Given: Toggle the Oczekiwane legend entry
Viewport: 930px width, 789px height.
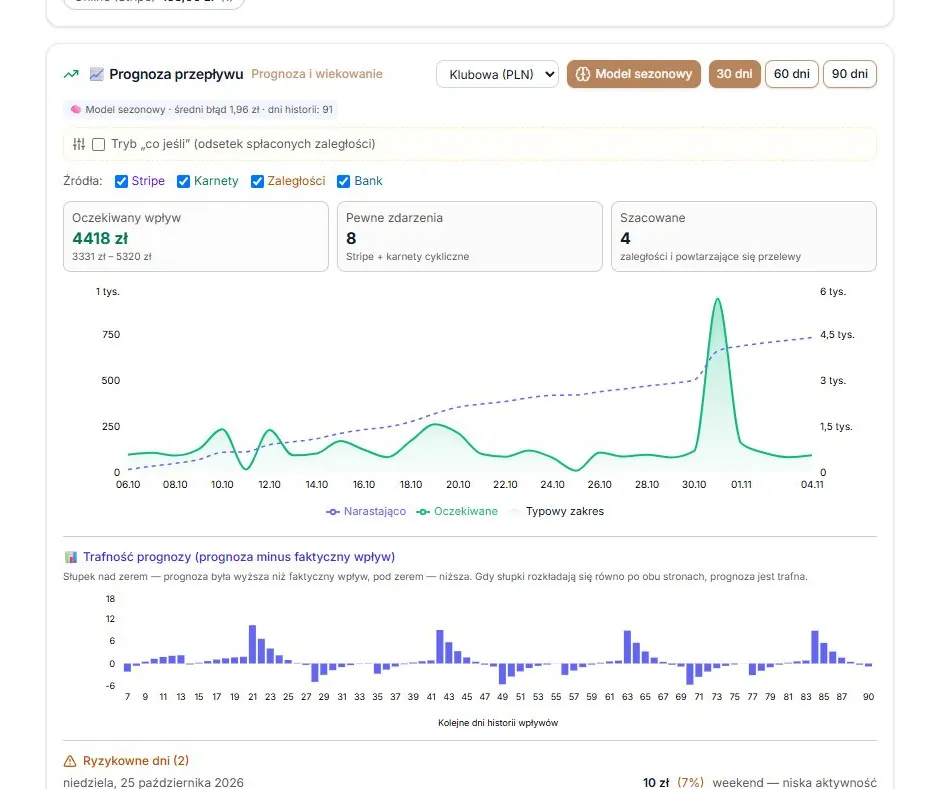Looking at the screenshot, I should point(457,511).
